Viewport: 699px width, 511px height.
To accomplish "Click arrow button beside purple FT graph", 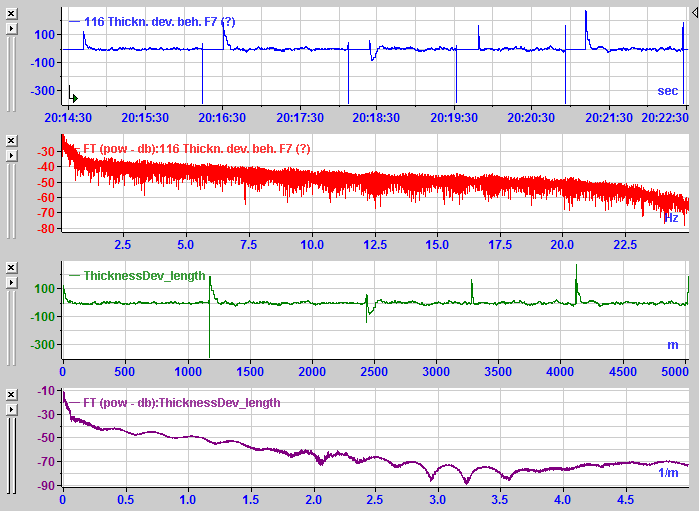I will [11, 410].
